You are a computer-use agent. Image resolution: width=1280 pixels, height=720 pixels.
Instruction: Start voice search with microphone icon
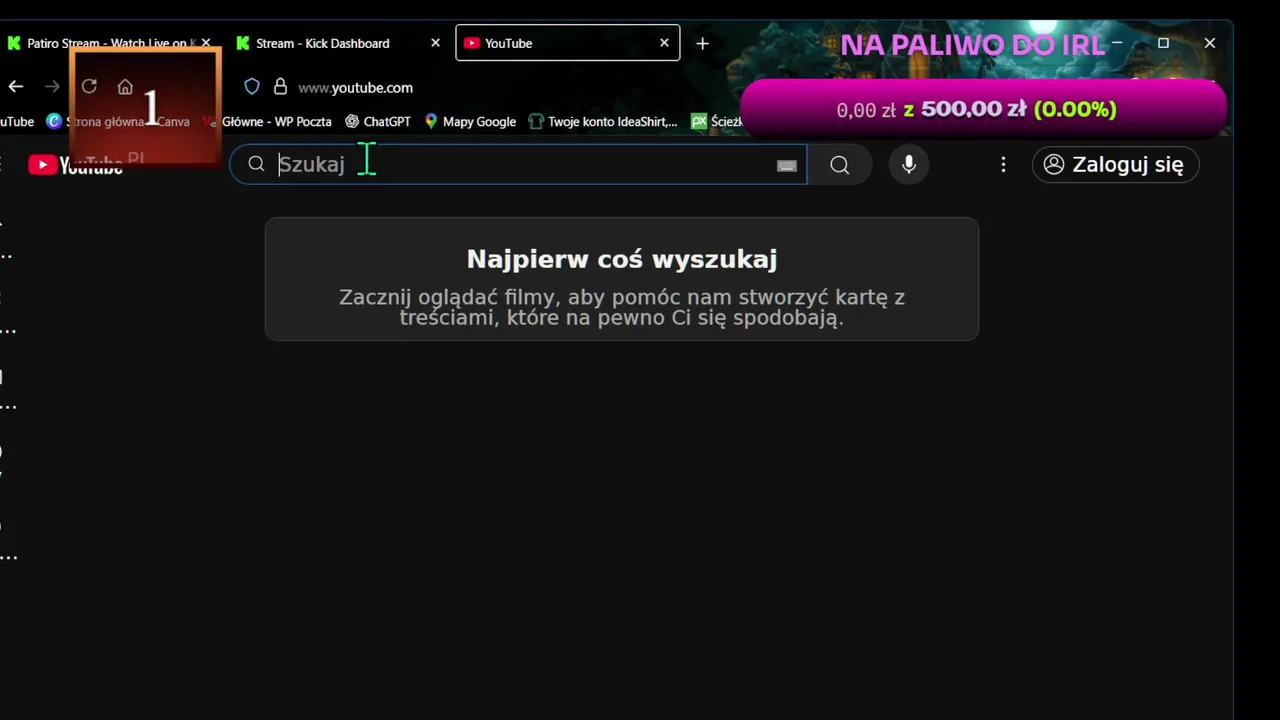(909, 165)
